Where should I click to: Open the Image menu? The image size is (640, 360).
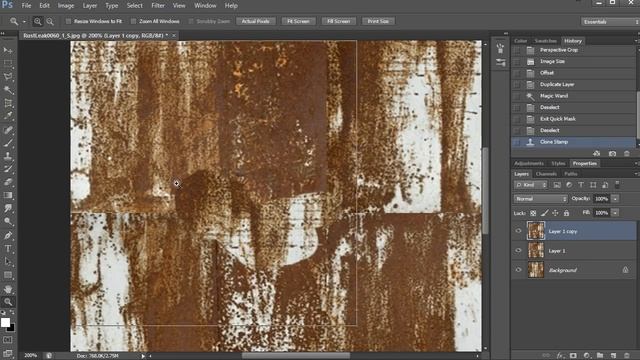click(66, 6)
